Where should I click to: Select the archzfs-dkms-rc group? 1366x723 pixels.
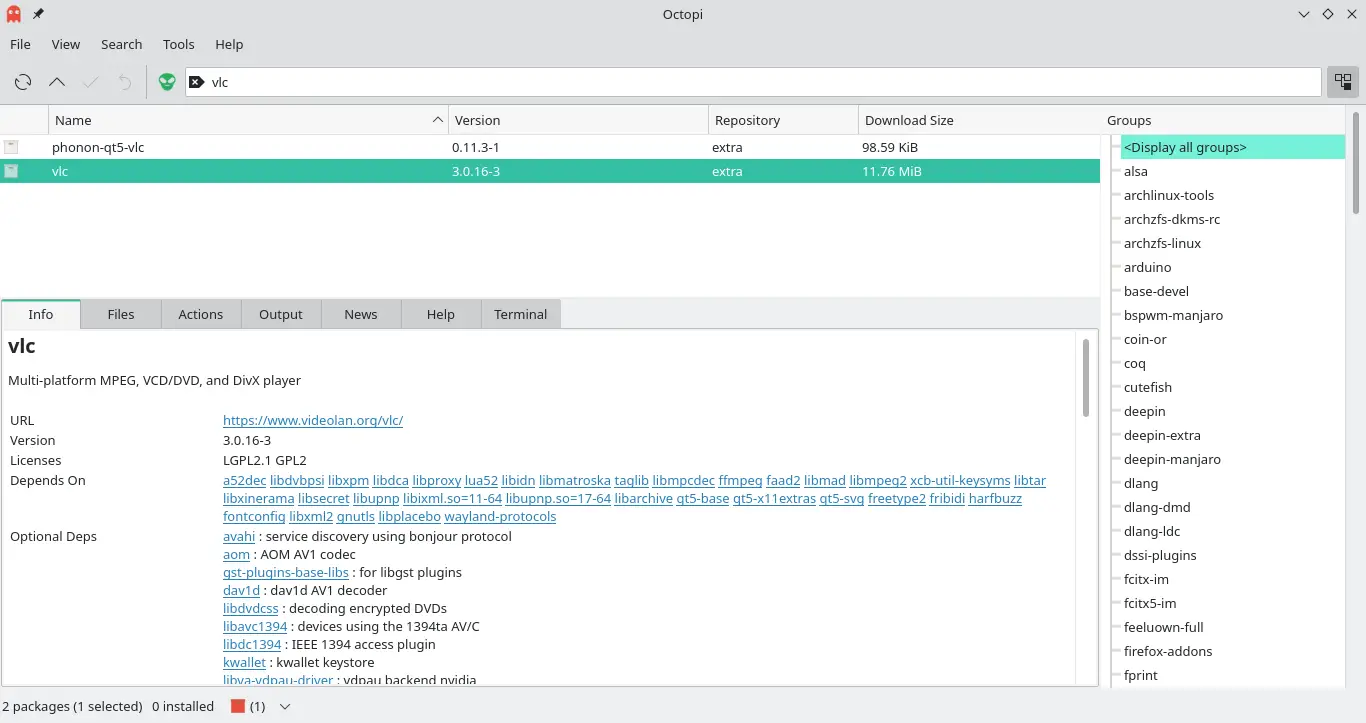[1172, 219]
